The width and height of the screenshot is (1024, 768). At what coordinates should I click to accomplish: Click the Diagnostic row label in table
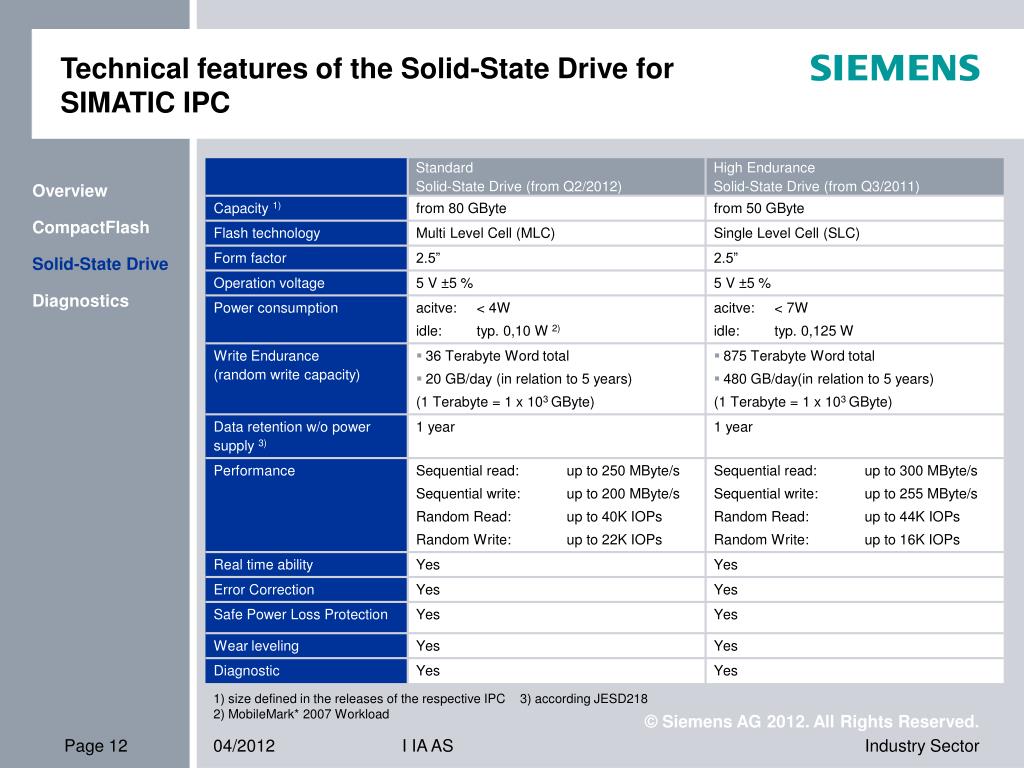click(x=306, y=671)
